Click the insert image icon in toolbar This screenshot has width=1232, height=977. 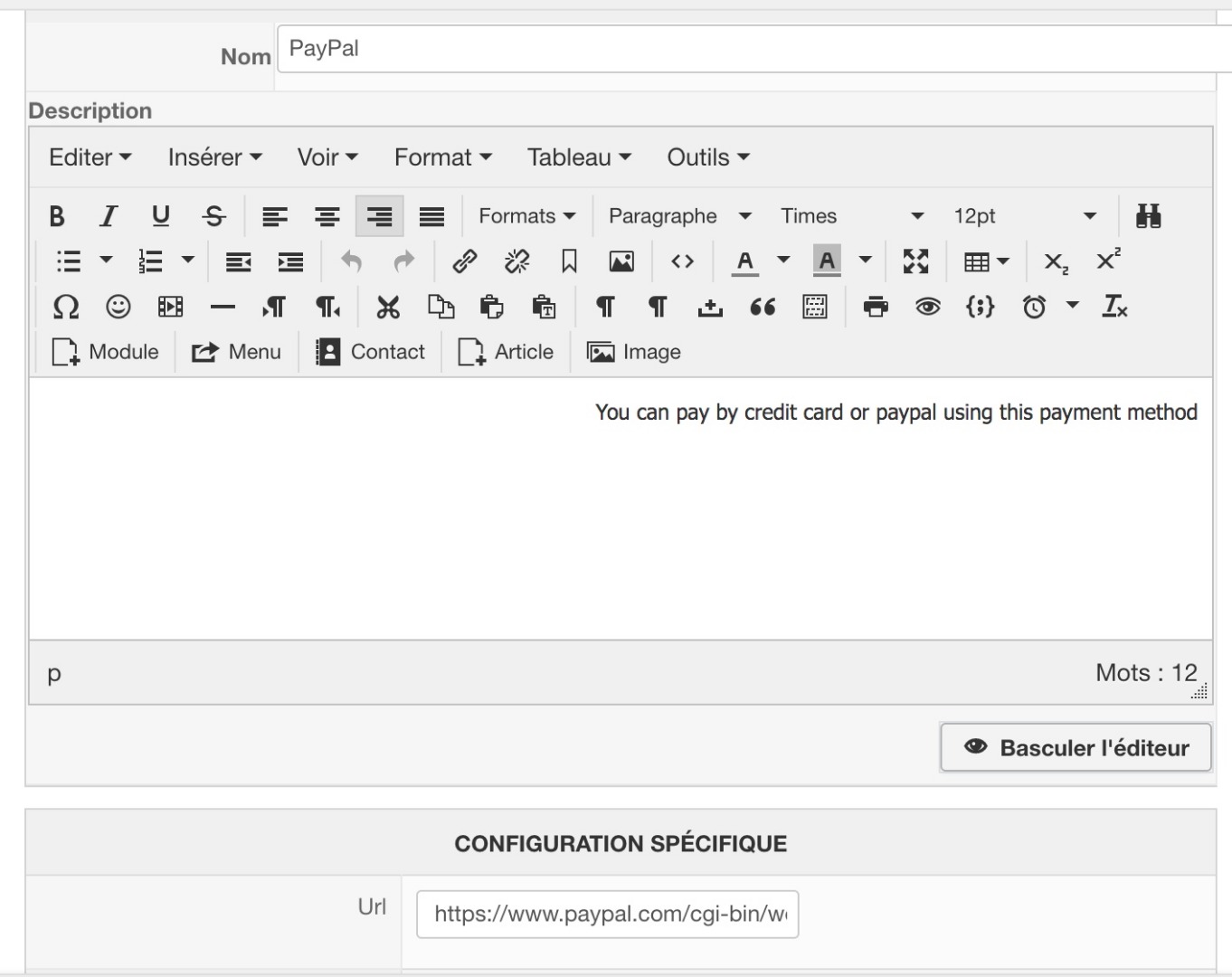tap(621, 262)
